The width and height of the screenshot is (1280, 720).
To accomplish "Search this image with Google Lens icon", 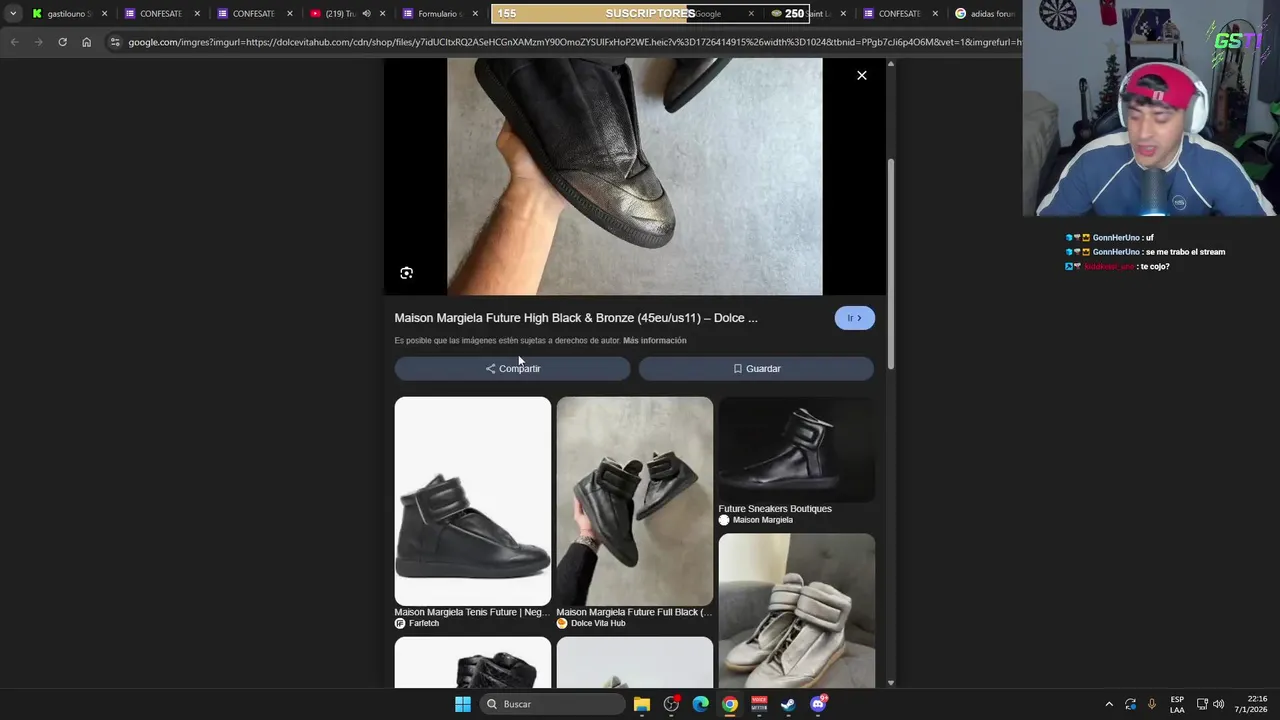I will [x=406, y=273].
